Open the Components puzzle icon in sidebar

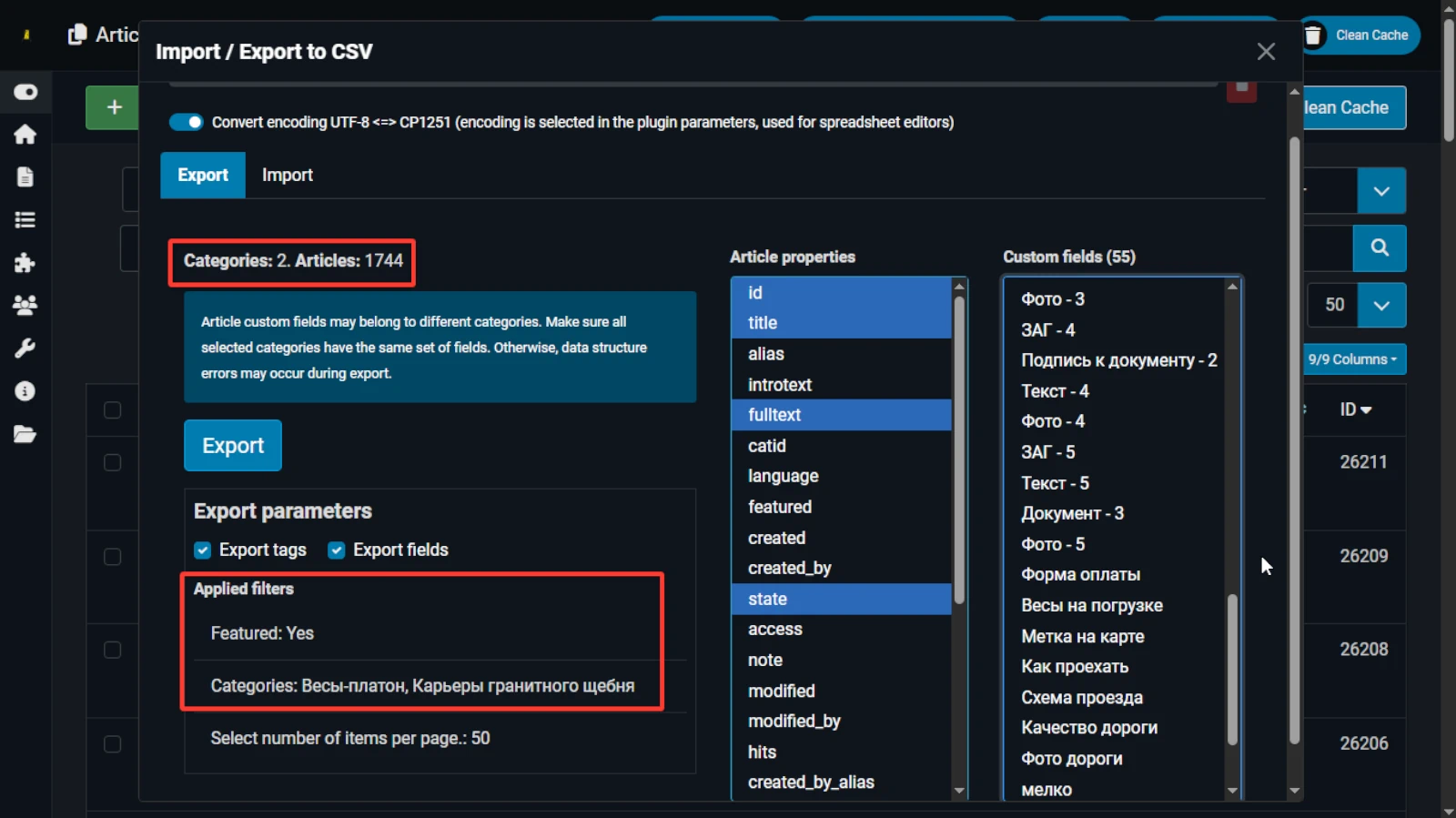(x=25, y=263)
